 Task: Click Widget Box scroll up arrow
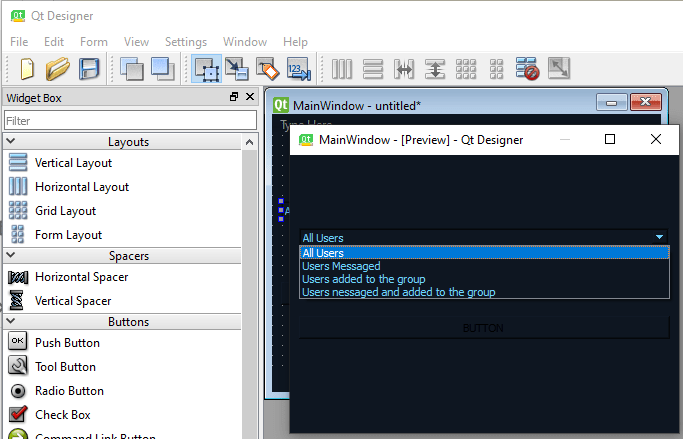coord(250,142)
